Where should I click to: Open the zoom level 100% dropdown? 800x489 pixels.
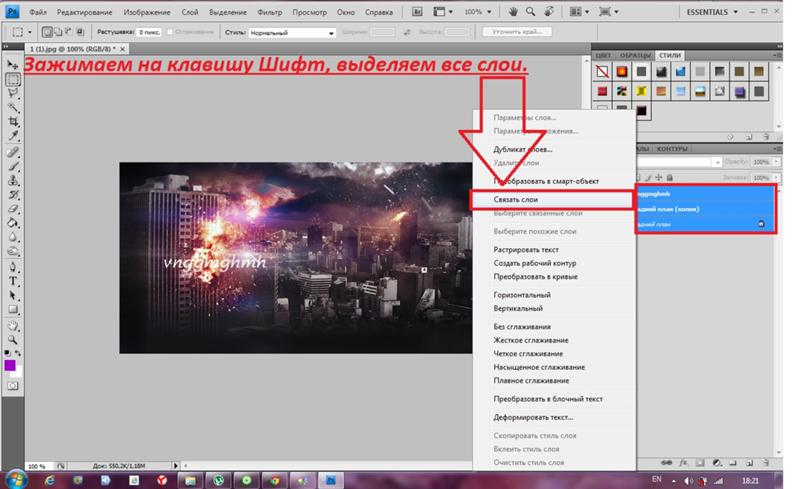tap(476, 12)
